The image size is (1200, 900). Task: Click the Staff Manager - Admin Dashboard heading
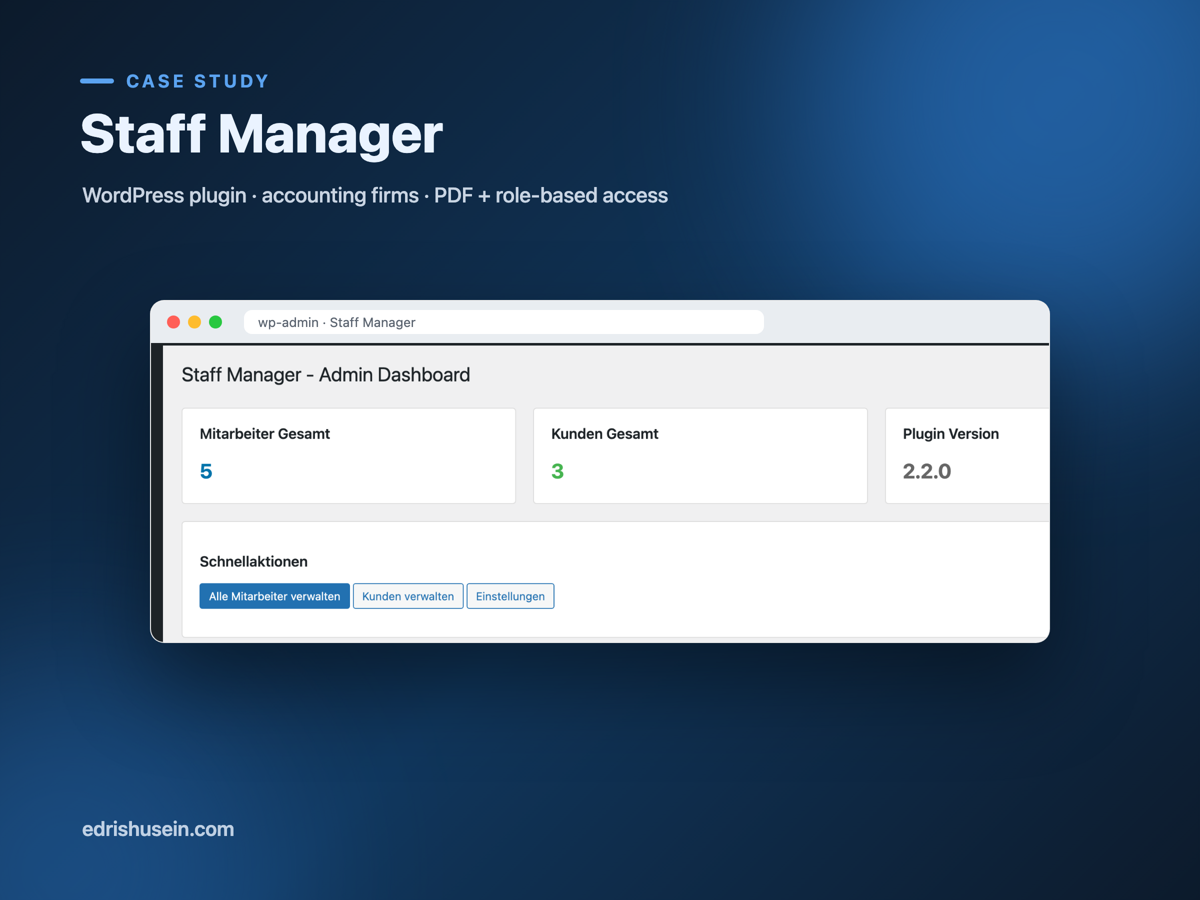point(326,375)
